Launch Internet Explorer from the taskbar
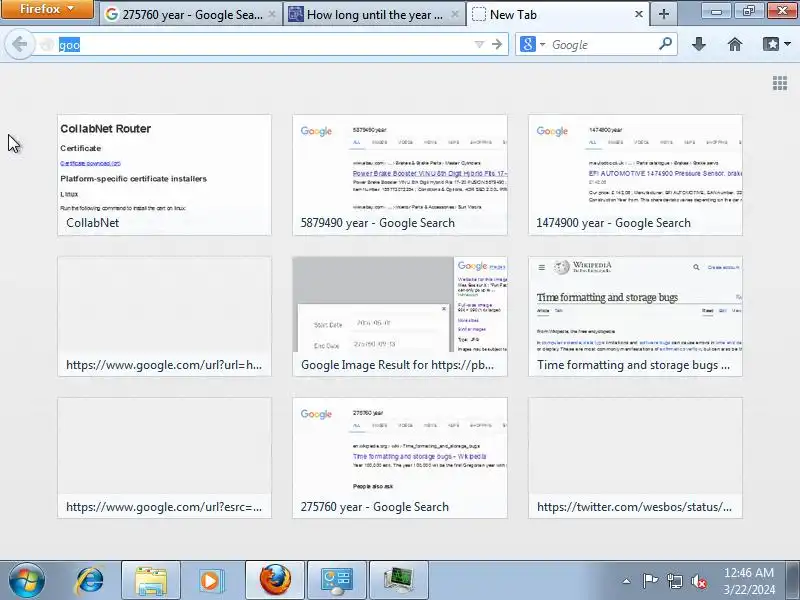Screen dimensions: 800x600 coord(90,580)
